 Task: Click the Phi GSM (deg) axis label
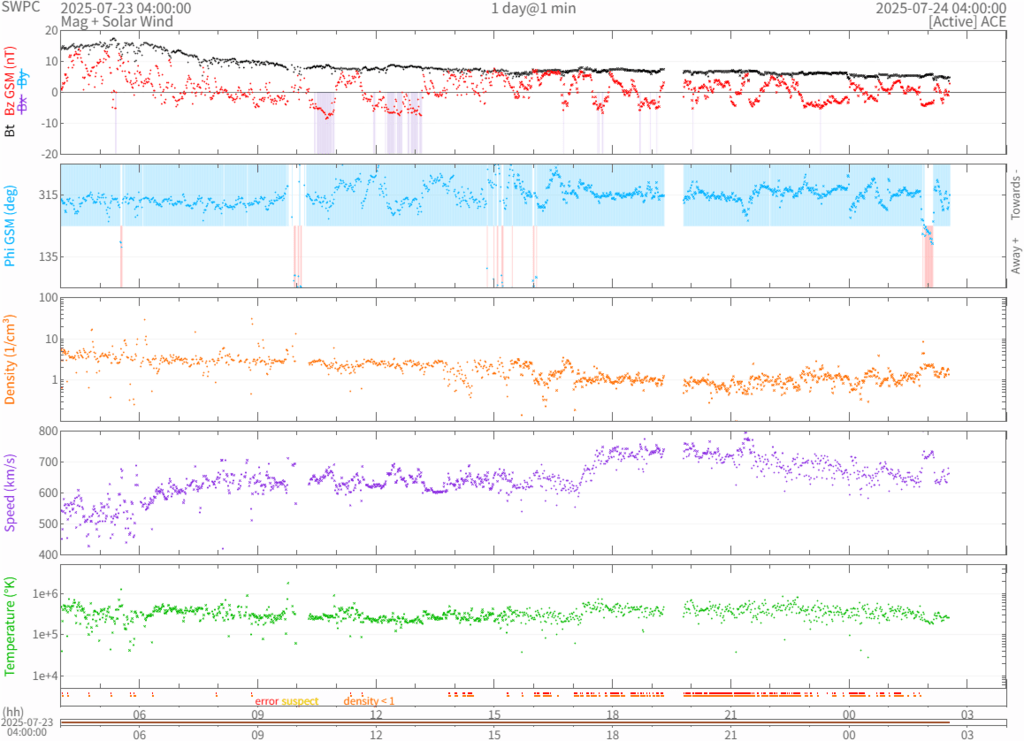coord(10,227)
